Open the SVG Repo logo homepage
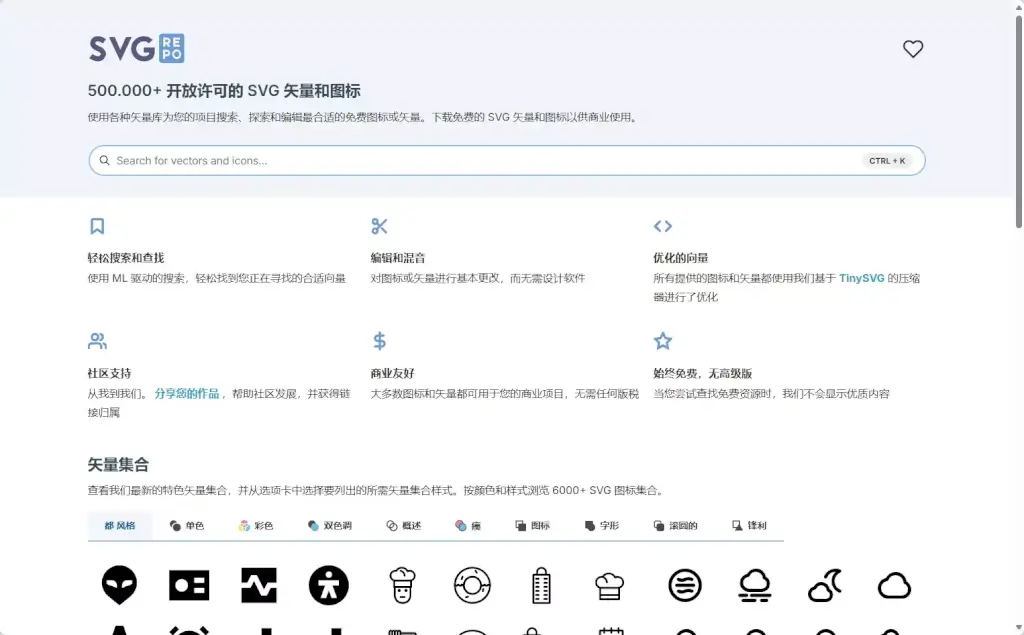1024x635 pixels. (136, 48)
